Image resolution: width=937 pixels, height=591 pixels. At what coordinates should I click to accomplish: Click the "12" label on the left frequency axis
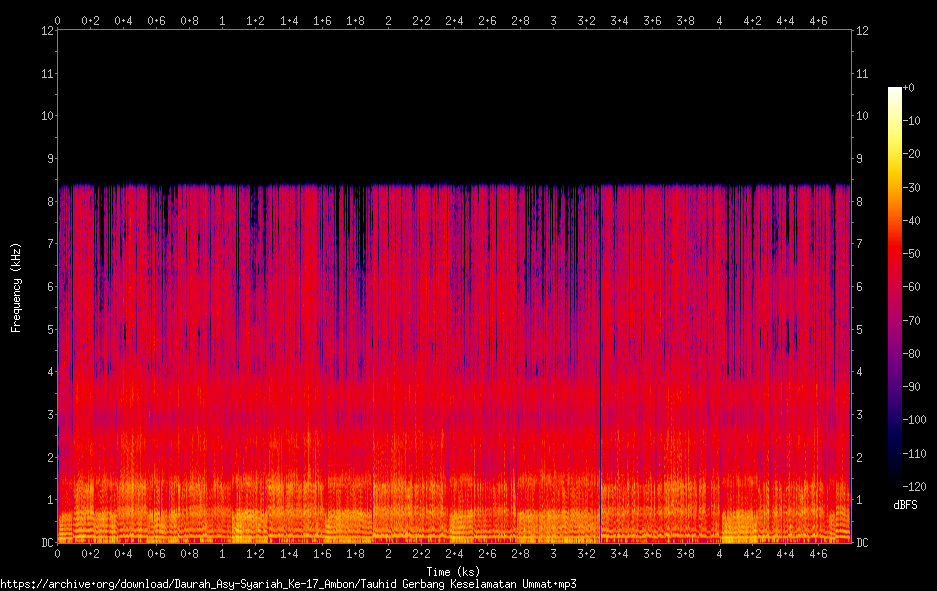[47, 30]
